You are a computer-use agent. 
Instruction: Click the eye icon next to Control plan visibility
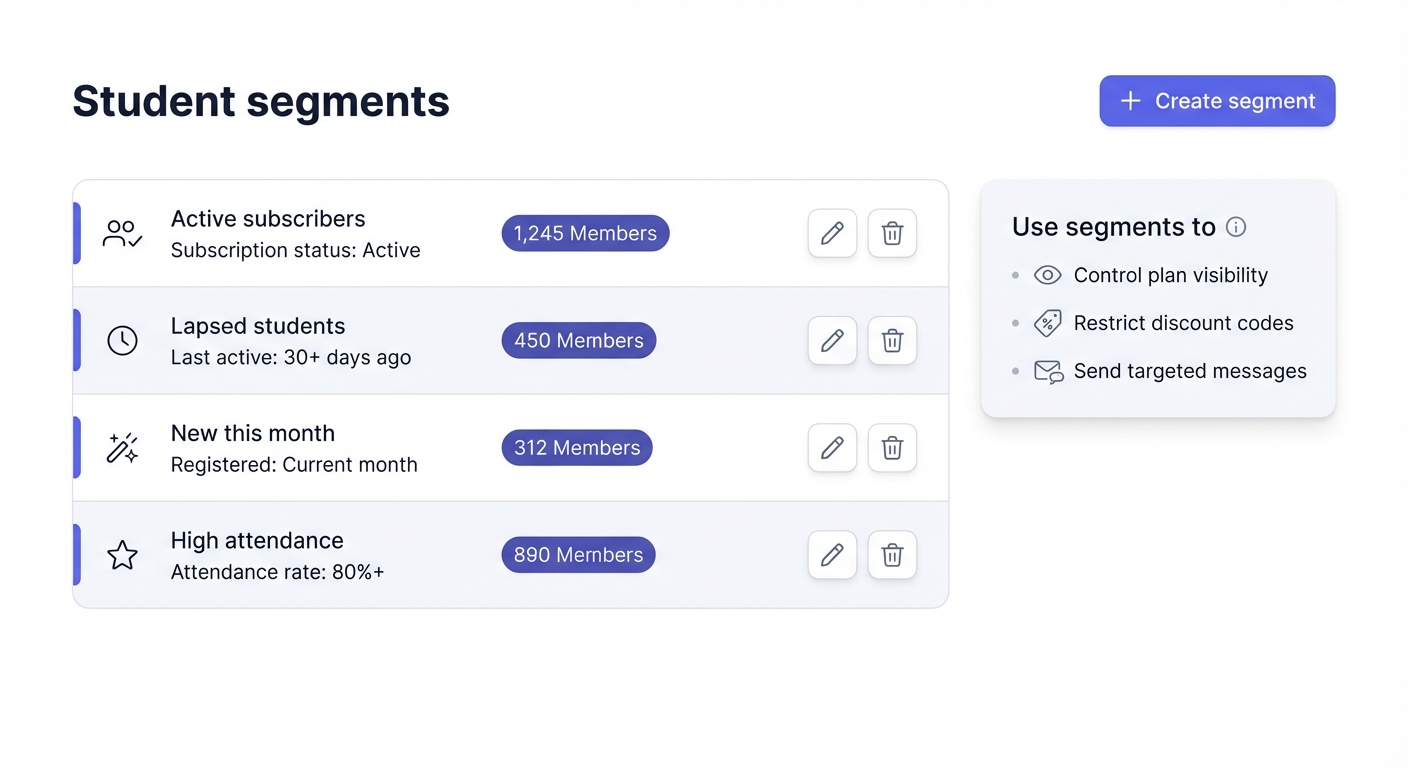tap(1047, 275)
